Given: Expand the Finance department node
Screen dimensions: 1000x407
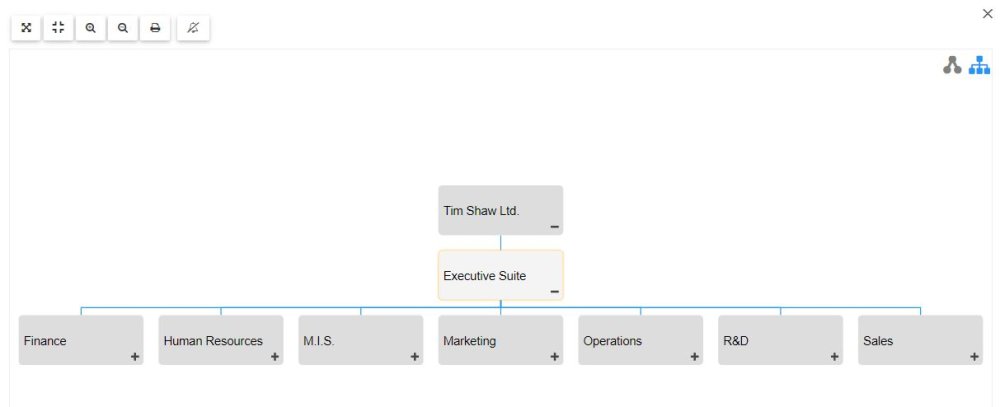Looking at the screenshot, I should coord(135,357).
